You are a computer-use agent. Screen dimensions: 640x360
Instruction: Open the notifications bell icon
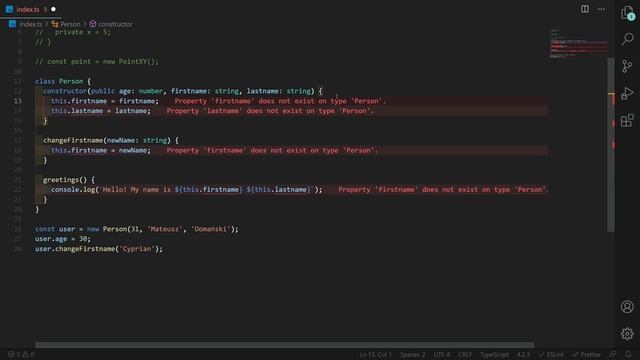(628, 354)
